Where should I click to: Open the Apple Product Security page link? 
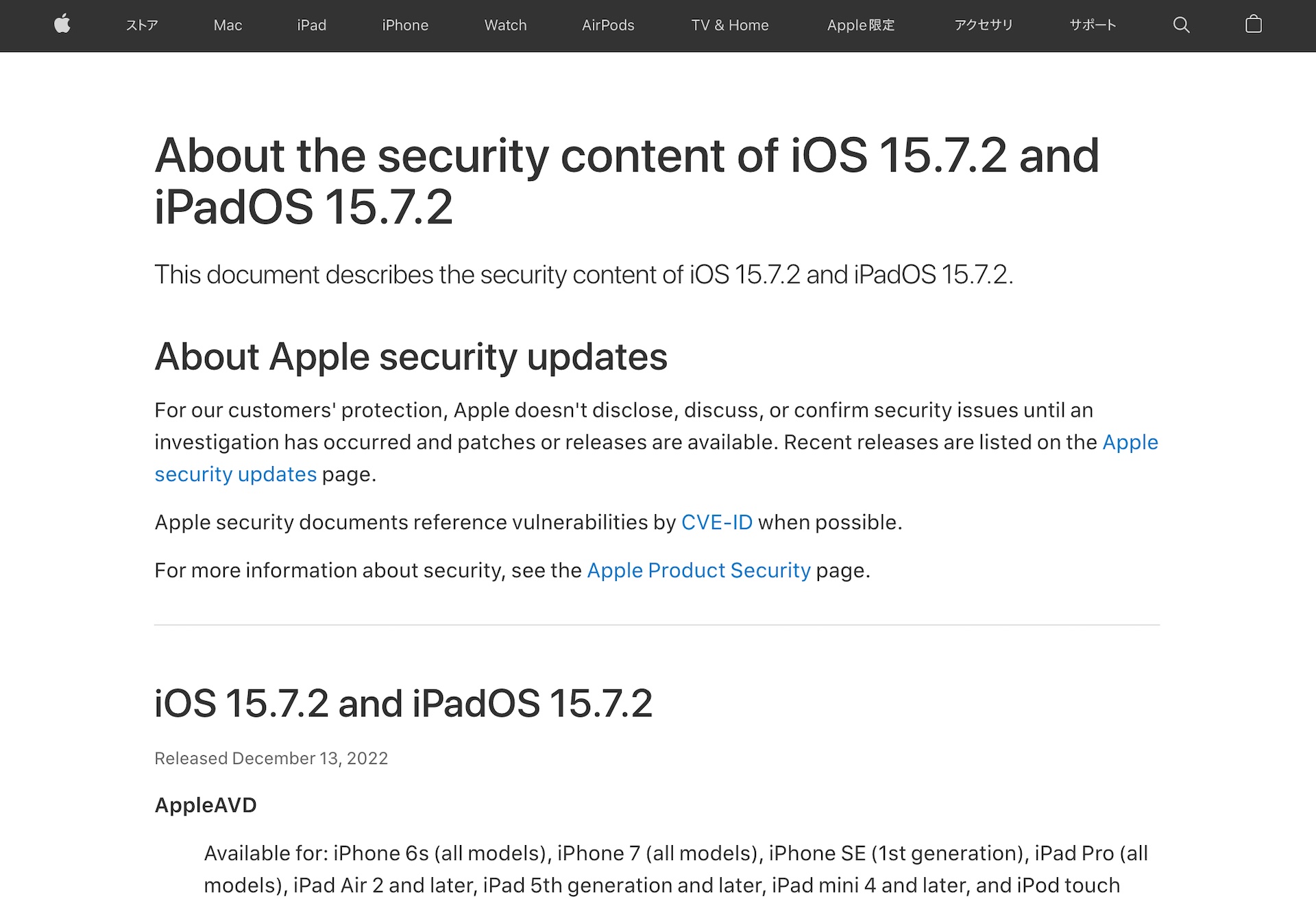point(698,570)
